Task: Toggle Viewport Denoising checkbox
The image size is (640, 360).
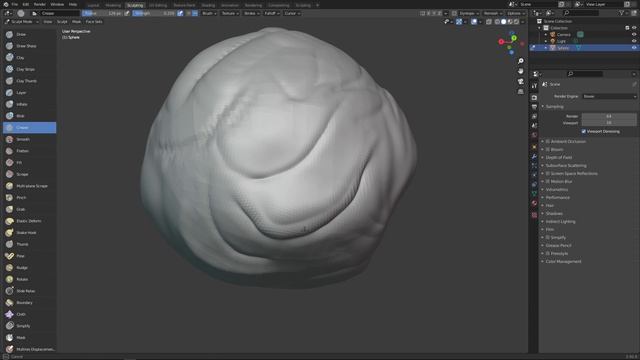Action: click(584, 131)
